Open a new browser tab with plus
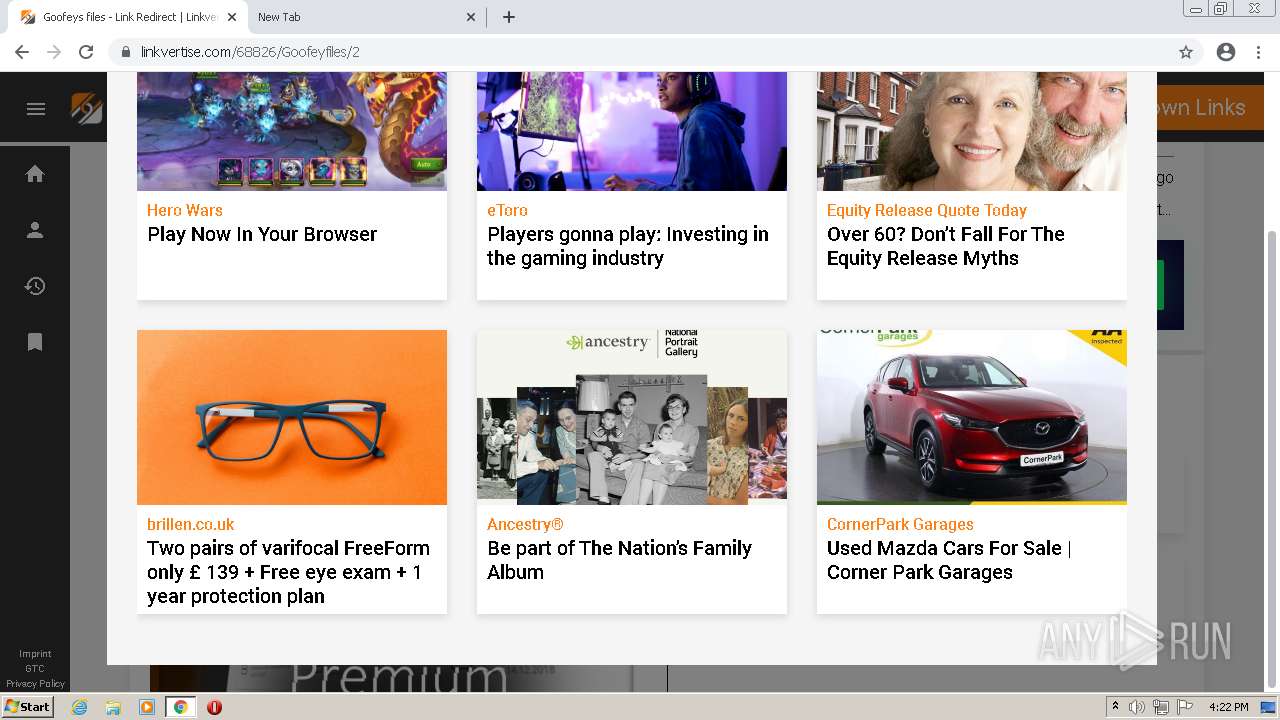1280x720 pixels. pyautogui.click(x=509, y=17)
